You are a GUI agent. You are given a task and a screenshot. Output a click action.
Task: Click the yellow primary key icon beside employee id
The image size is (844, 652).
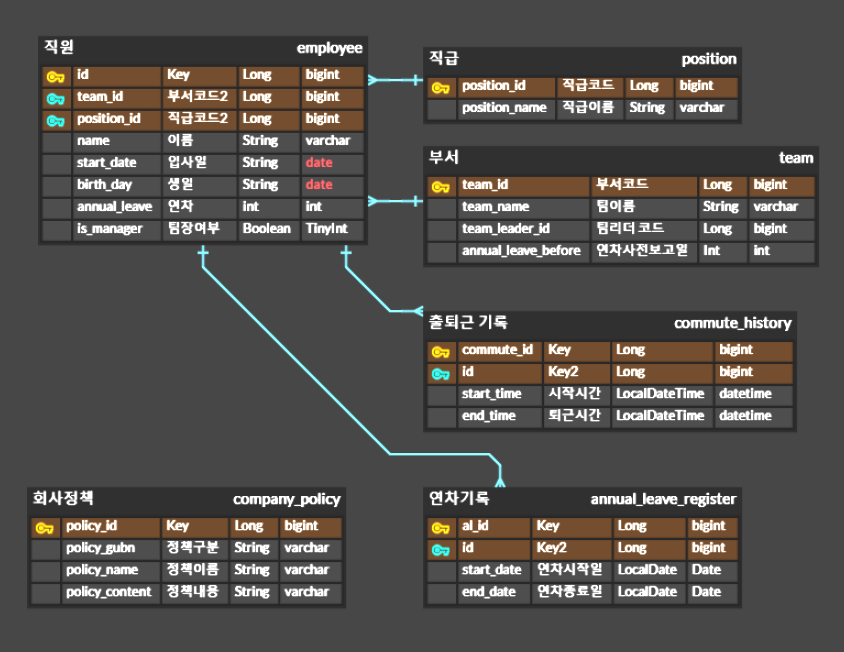pos(55,77)
